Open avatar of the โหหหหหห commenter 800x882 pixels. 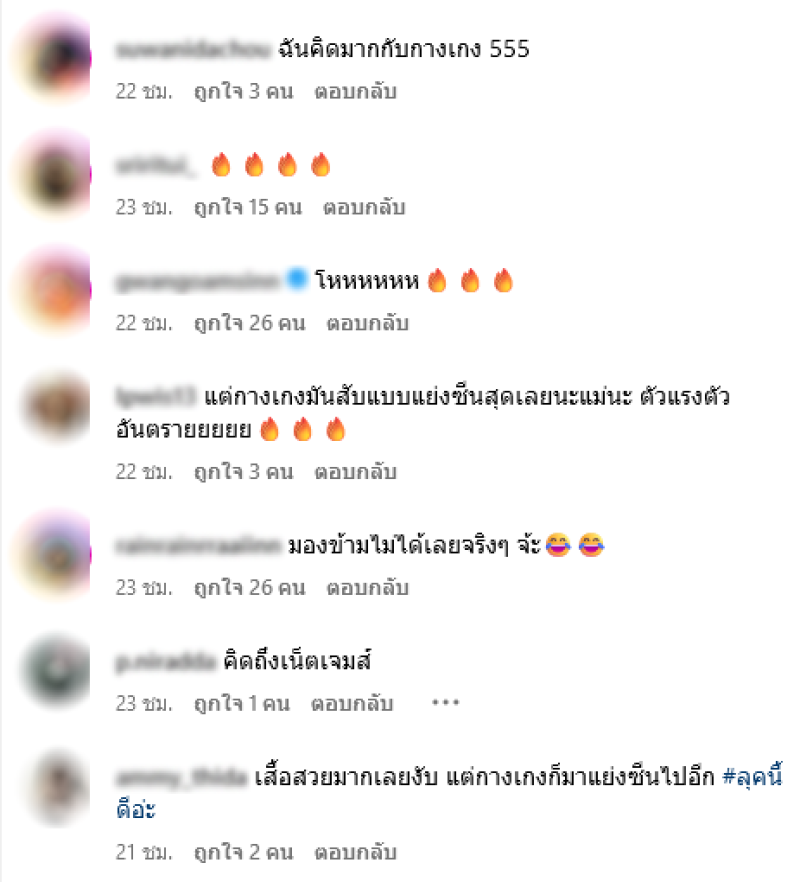[x=56, y=291]
